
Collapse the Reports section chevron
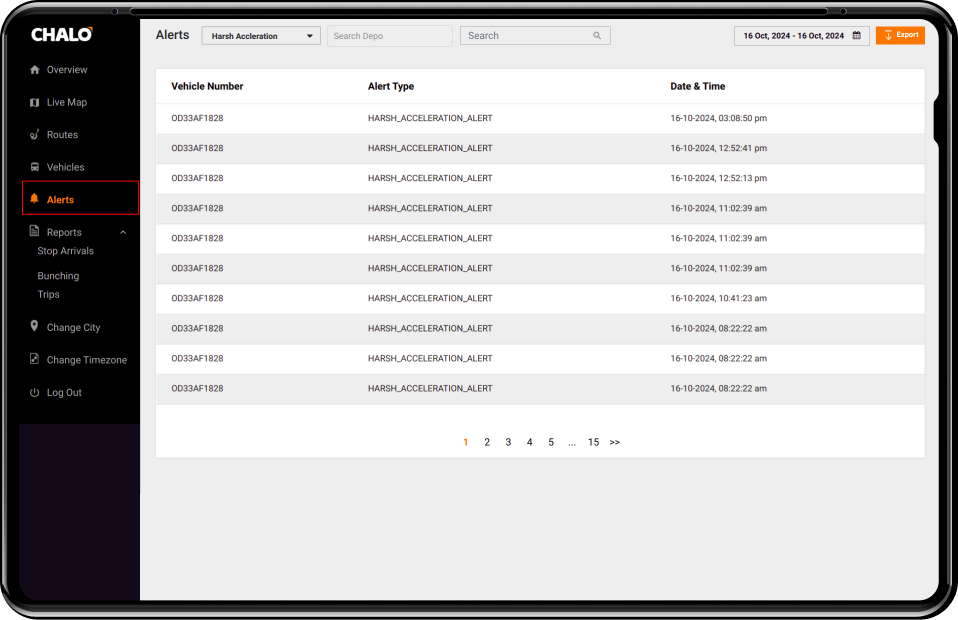[123, 233]
